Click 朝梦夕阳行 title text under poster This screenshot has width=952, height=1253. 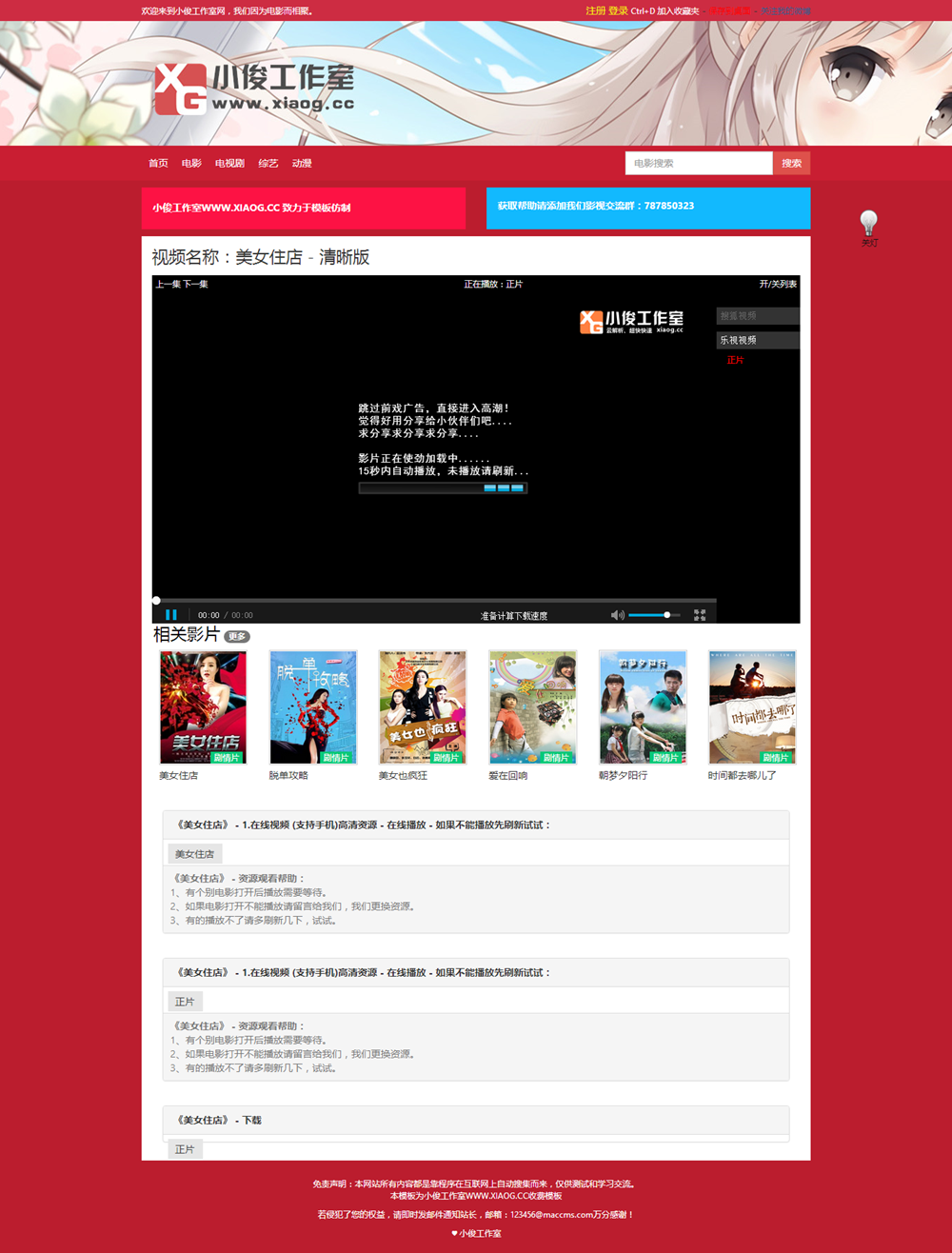(x=624, y=775)
